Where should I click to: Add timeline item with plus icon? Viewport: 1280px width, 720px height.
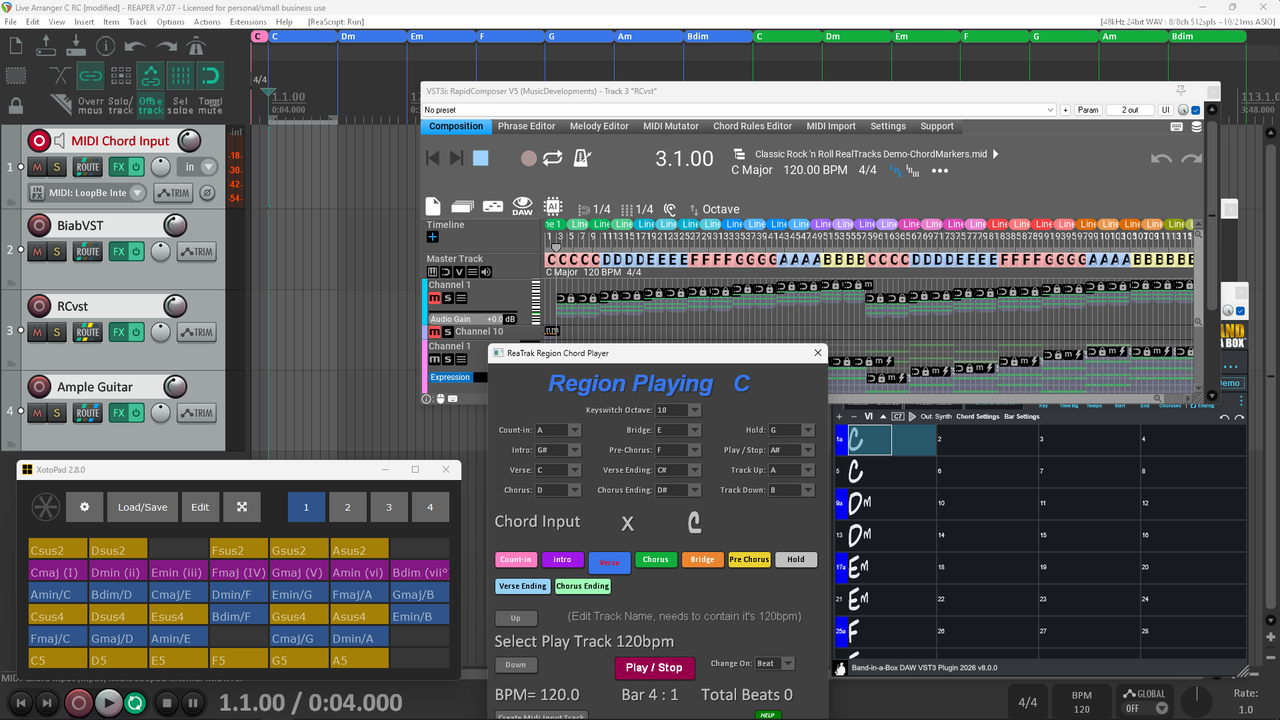point(433,237)
